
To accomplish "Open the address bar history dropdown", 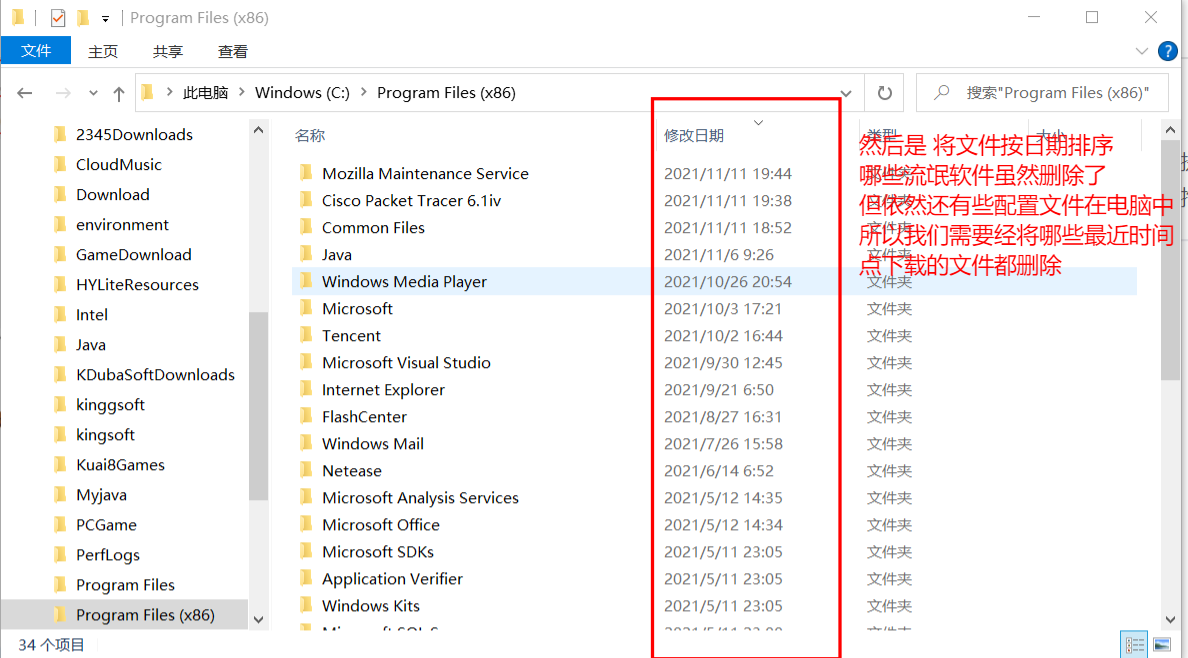I will [846, 93].
